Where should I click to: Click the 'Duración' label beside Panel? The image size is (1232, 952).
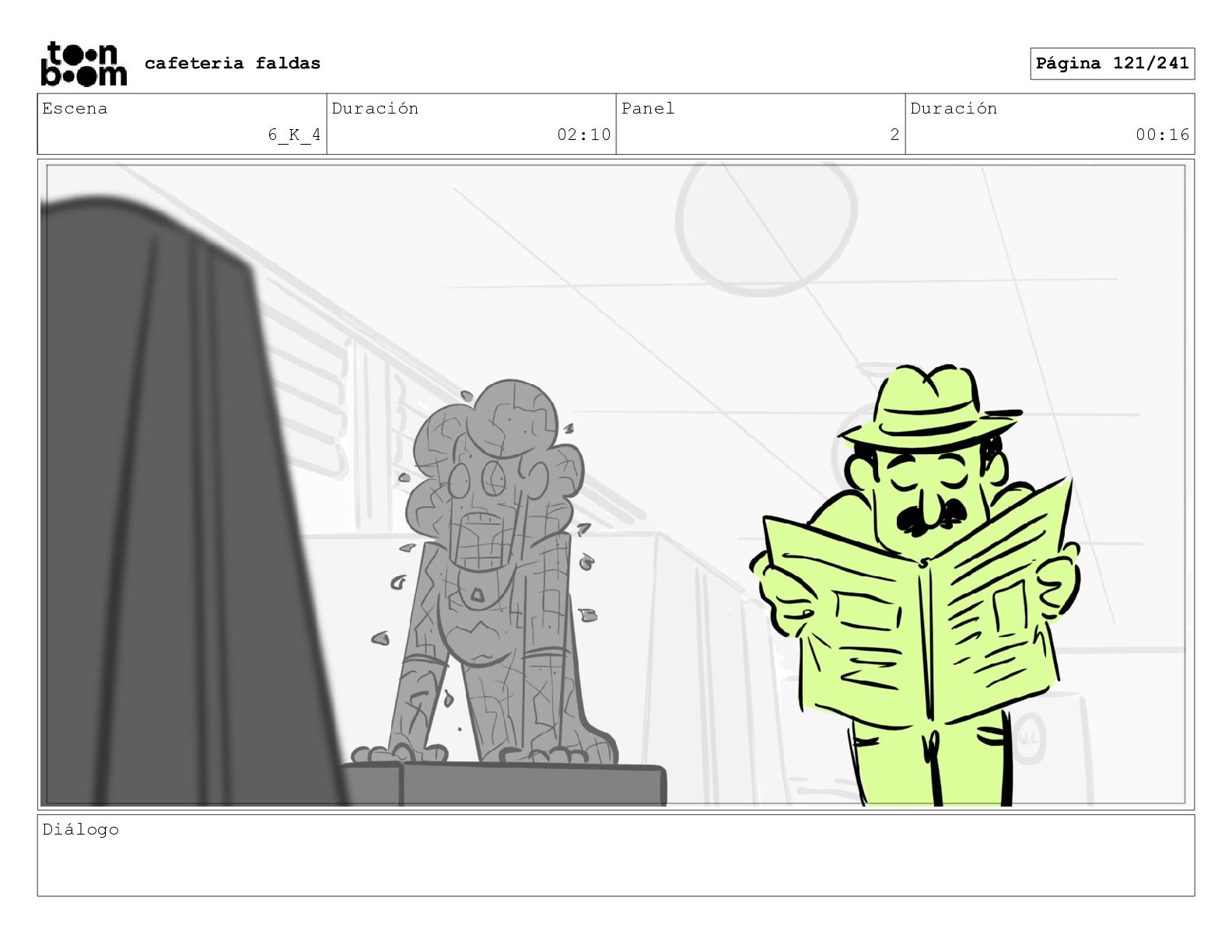coord(954,108)
